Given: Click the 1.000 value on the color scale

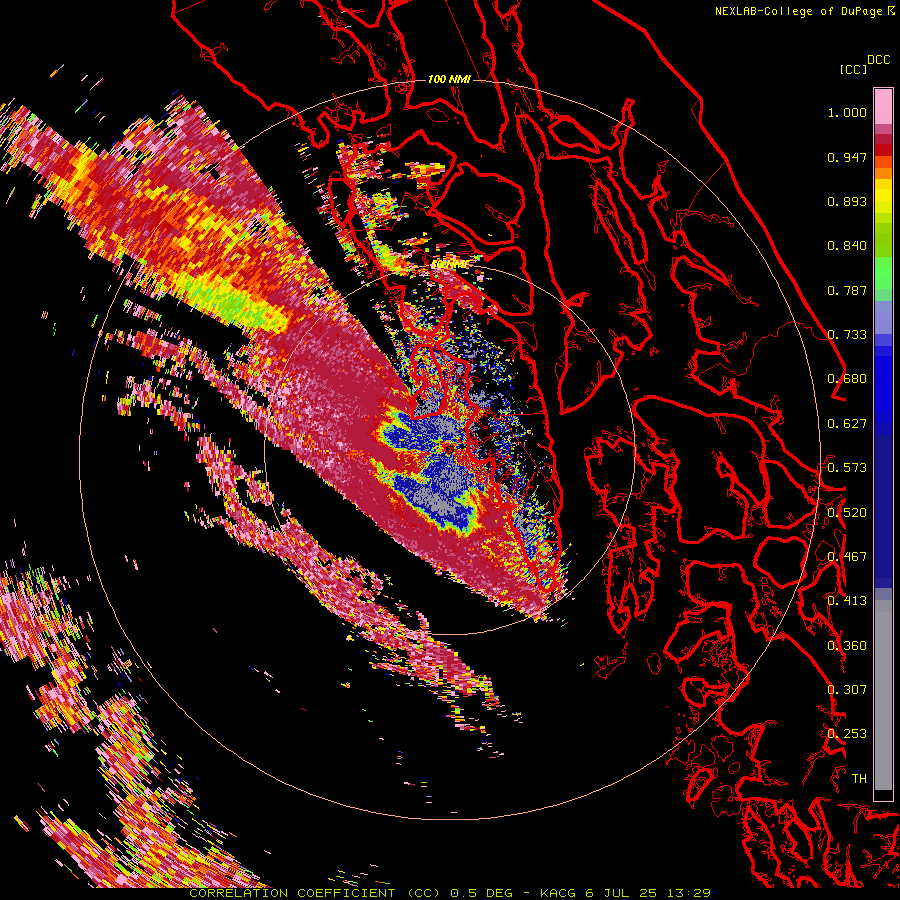Looking at the screenshot, I should coord(847,112).
